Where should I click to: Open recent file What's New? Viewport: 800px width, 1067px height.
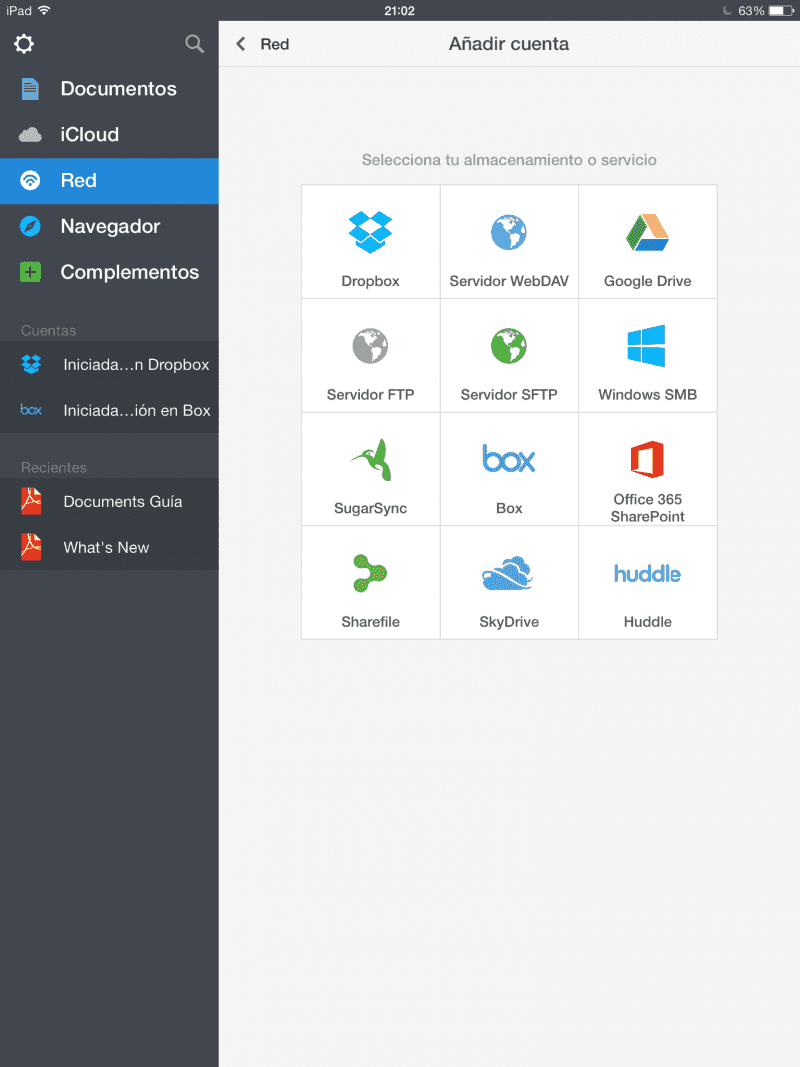(x=109, y=547)
